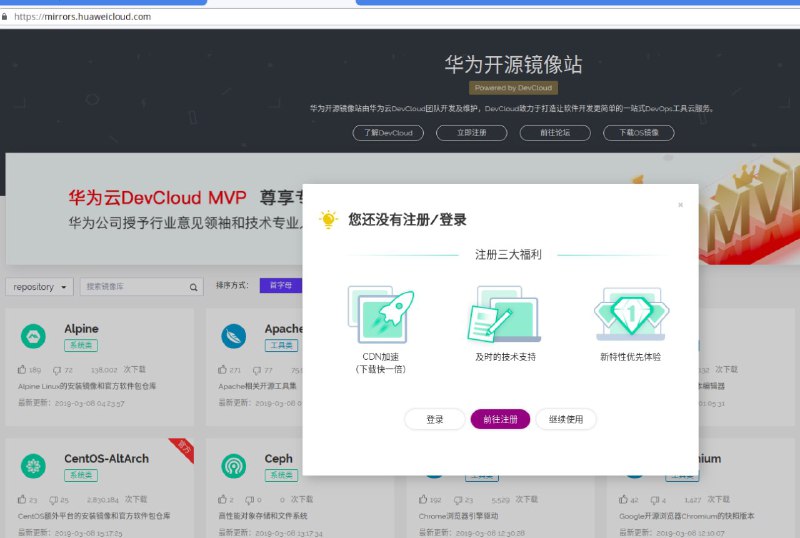Click the Ceph logo icon
The height and width of the screenshot is (538, 800).
[234, 466]
